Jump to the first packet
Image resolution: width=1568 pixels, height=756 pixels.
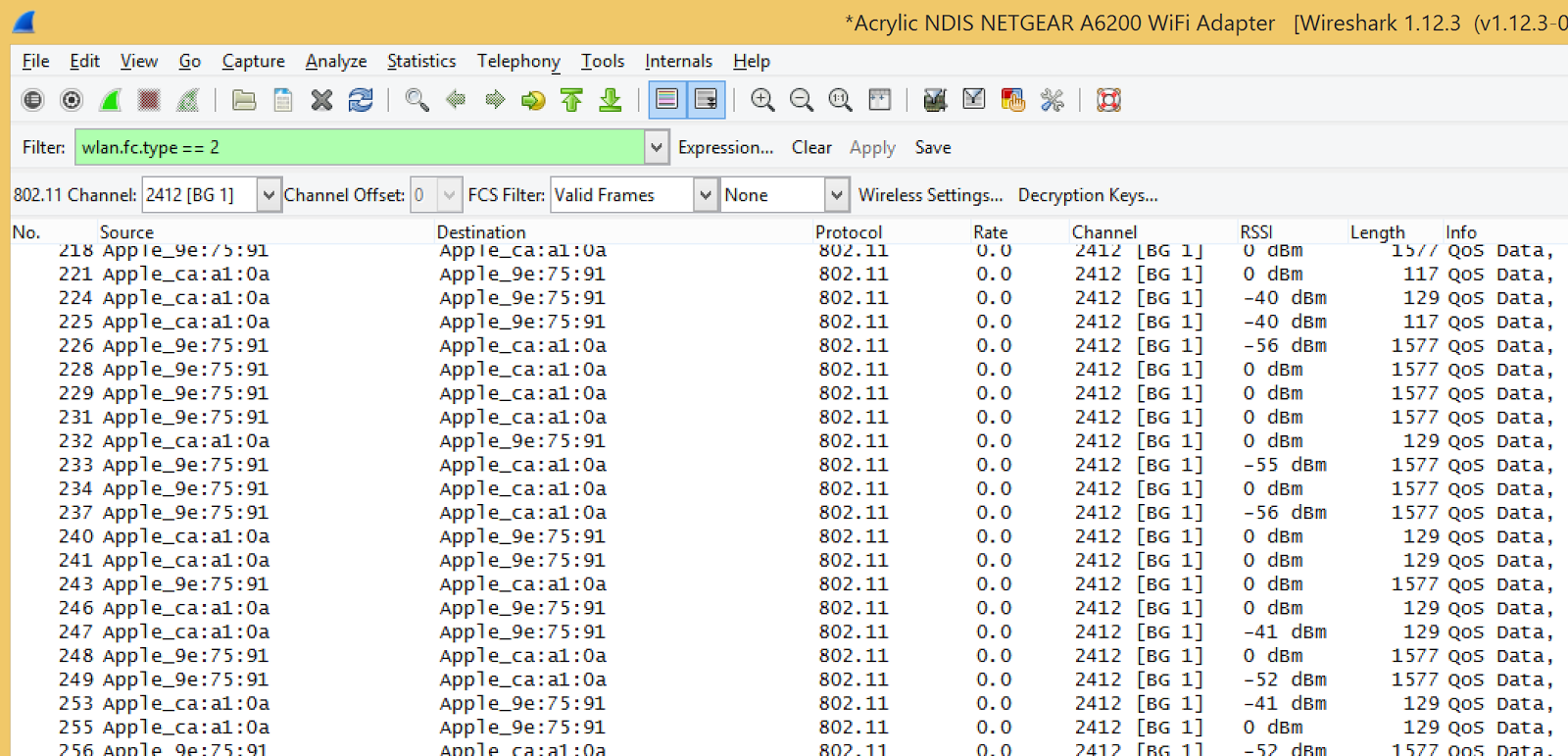[571, 100]
